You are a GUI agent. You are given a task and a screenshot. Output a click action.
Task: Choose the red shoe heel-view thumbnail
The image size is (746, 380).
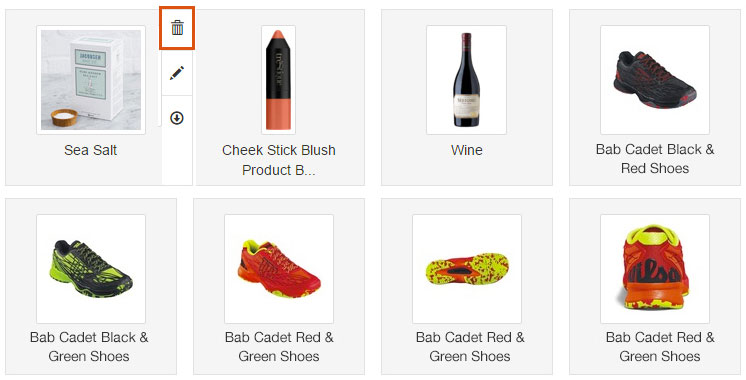(x=655, y=269)
